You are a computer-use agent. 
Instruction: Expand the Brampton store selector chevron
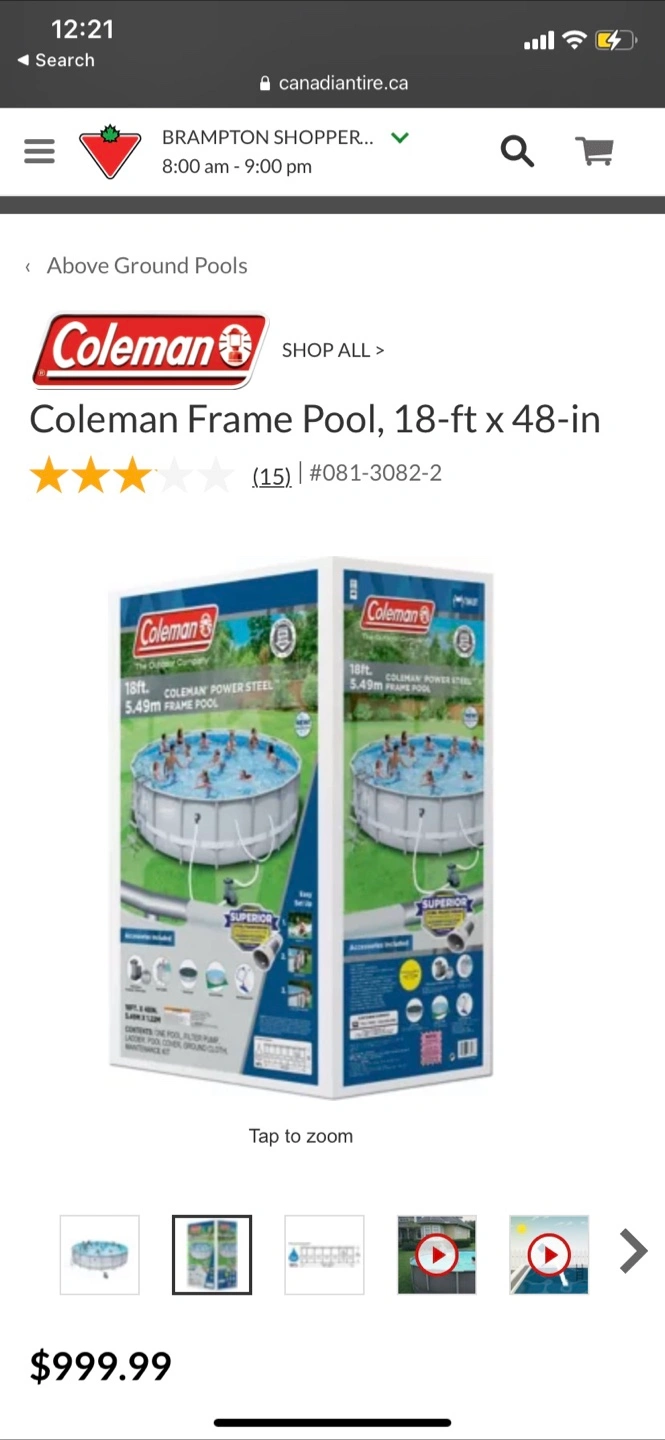click(400, 138)
